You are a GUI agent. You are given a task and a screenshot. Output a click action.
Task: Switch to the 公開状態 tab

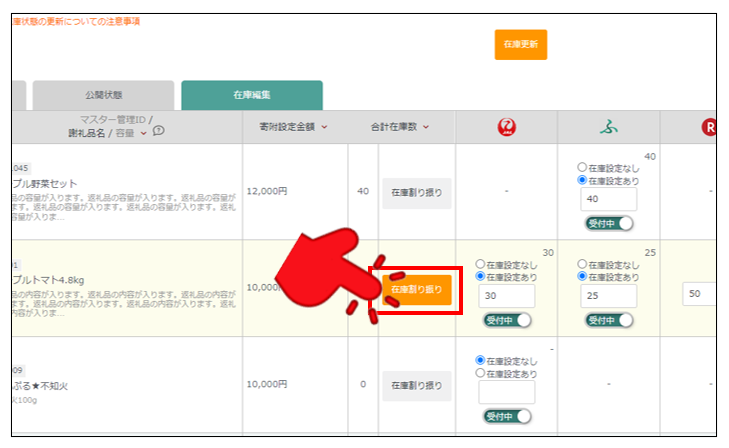104,96
